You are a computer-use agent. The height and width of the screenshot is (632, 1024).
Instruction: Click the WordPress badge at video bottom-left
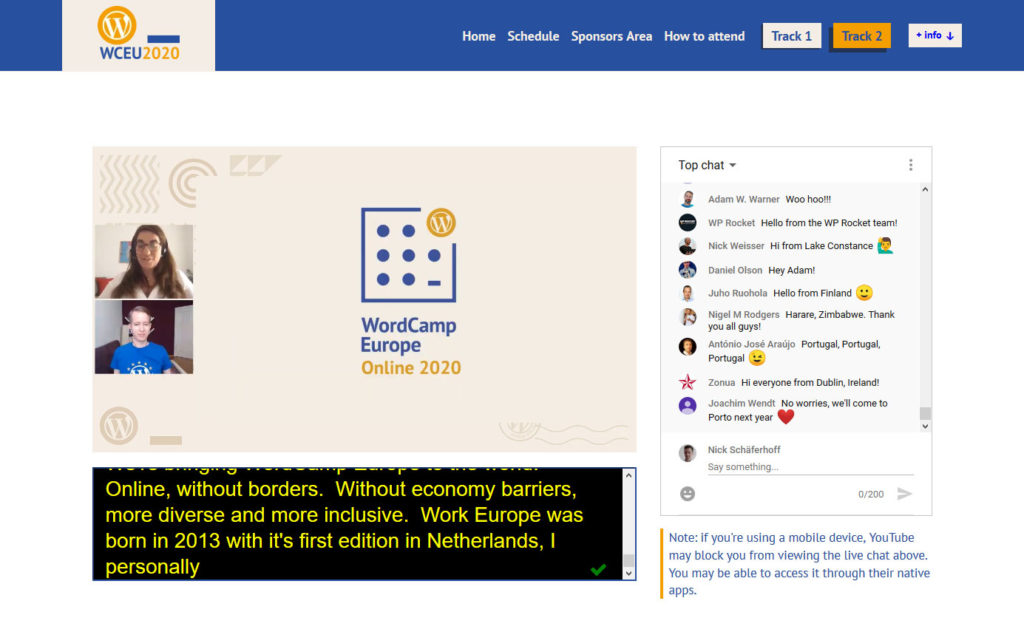coord(119,426)
